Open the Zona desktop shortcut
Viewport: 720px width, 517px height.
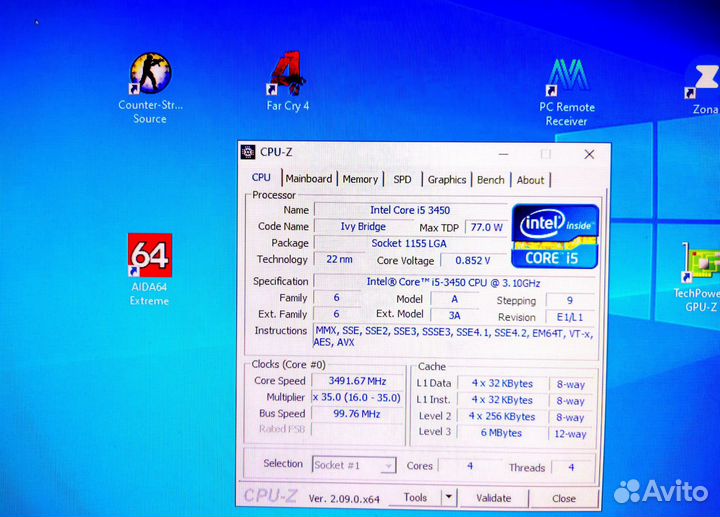pos(704,82)
